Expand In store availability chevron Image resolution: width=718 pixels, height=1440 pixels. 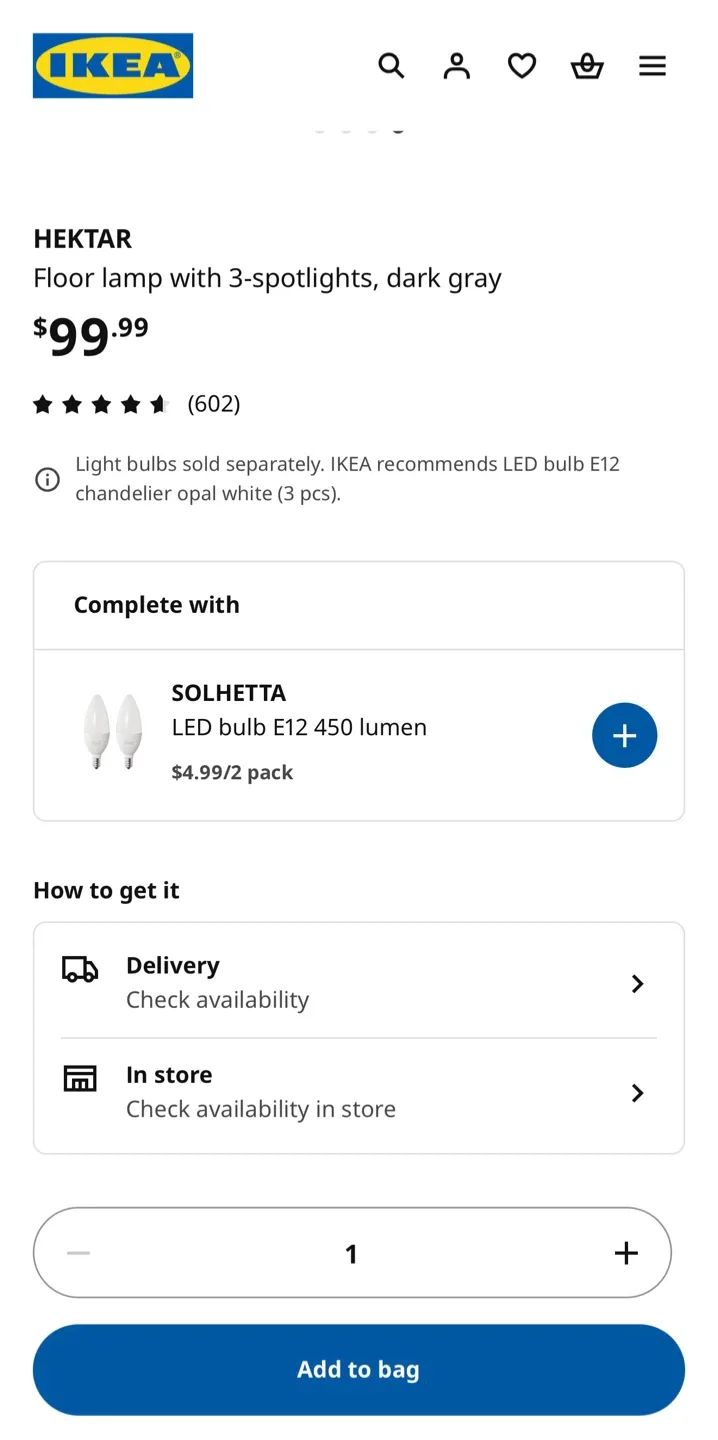coord(637,1093)
